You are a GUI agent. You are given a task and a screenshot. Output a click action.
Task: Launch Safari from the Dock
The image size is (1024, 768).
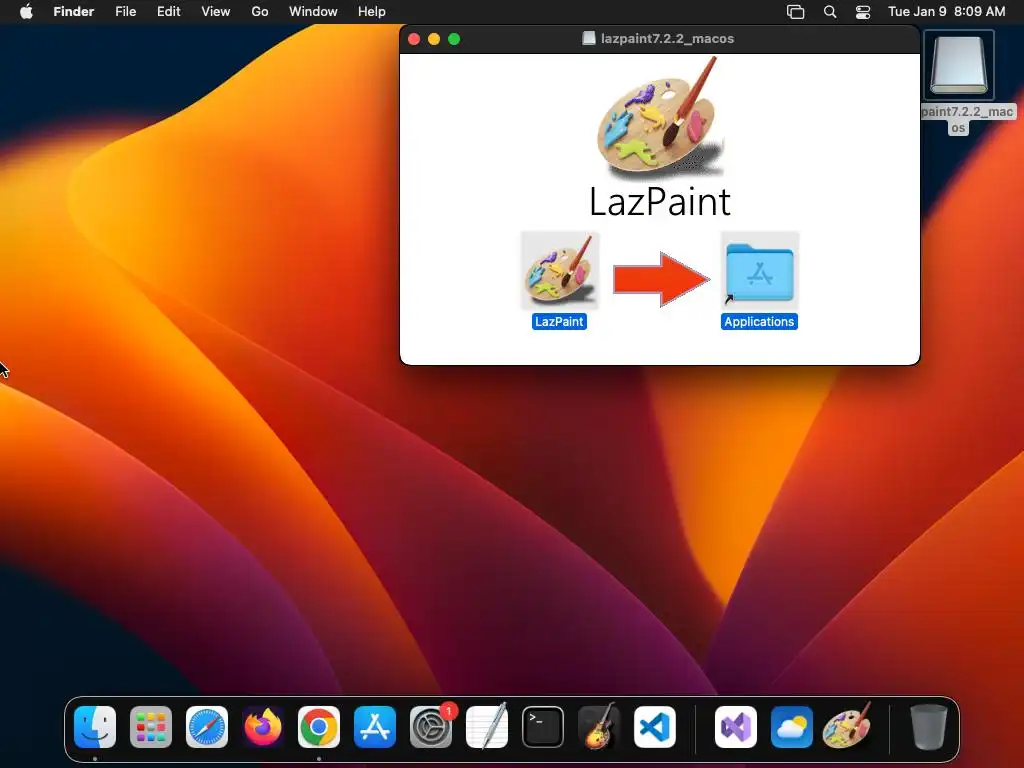point(207,727)
